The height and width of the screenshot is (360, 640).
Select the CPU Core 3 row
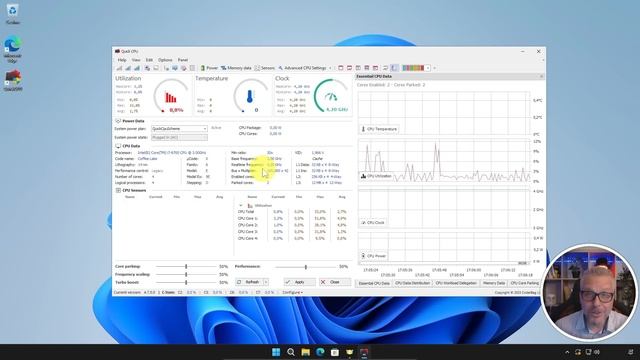(292, 231)
